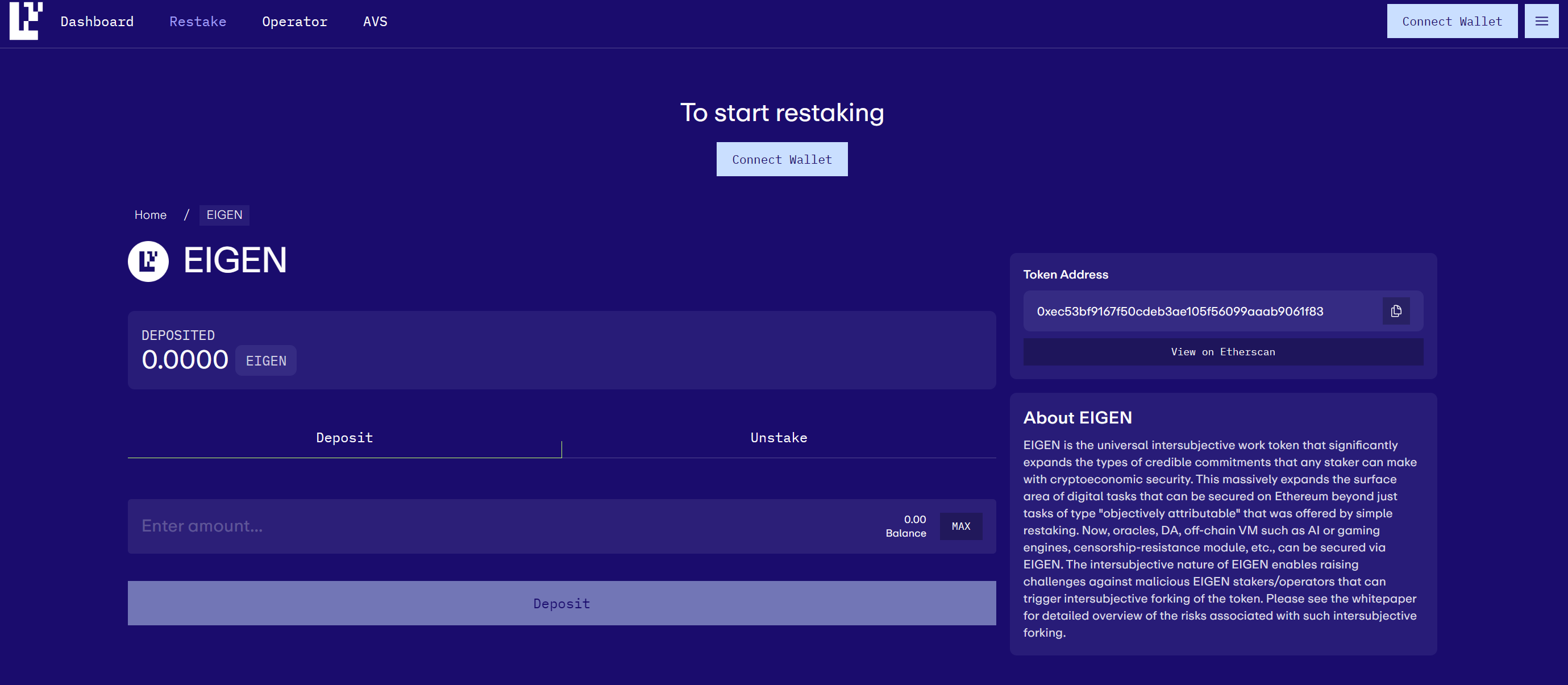1568x685 pixels.
Task: Open View on Etherscan
Action: click(x=1223, y=352)
